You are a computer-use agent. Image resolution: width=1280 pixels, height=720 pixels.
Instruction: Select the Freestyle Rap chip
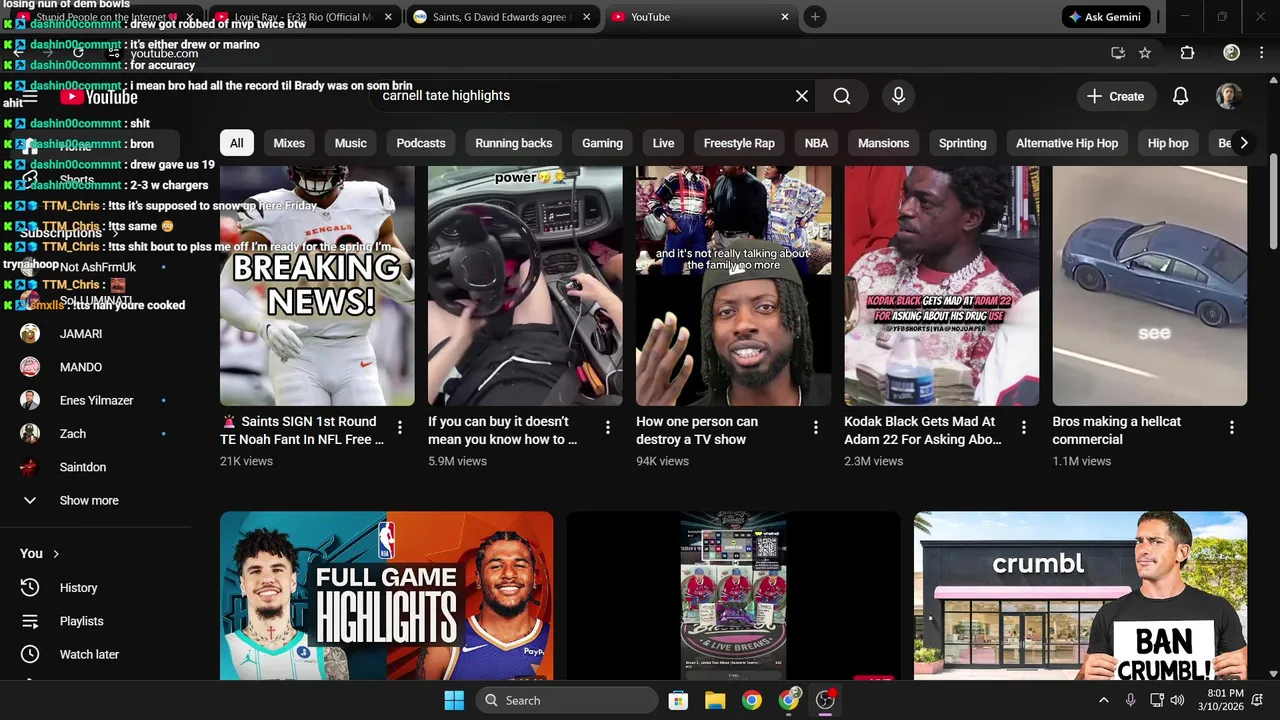point(739,143)
